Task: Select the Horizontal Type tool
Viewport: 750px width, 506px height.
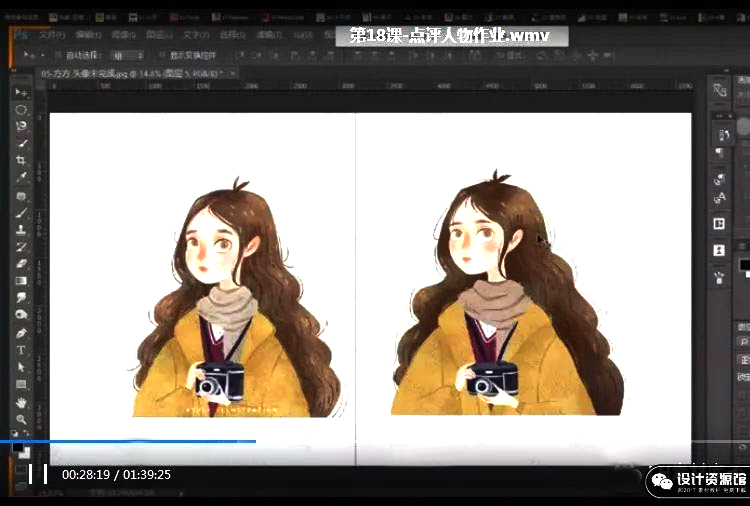Action: [21, 350]
